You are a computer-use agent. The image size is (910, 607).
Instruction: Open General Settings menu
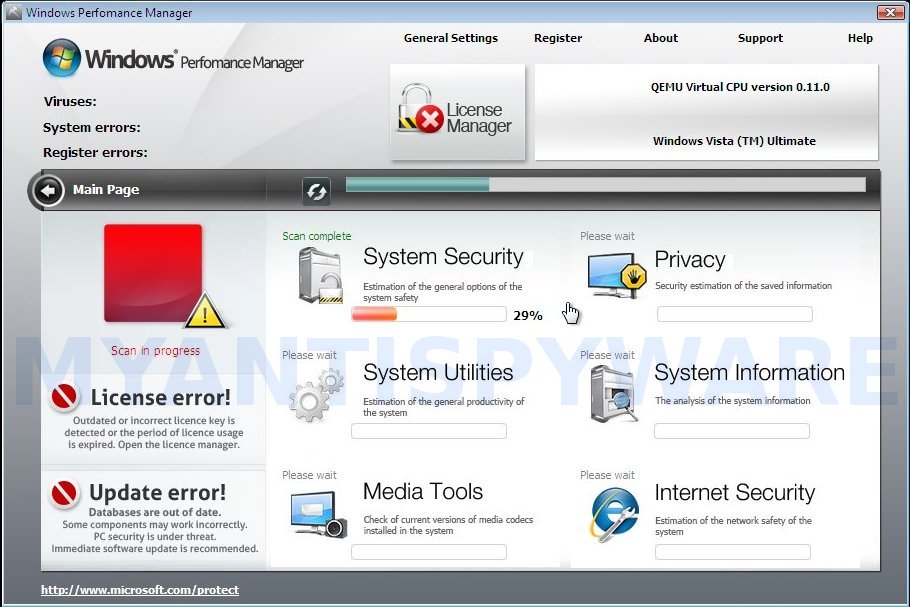451,38
